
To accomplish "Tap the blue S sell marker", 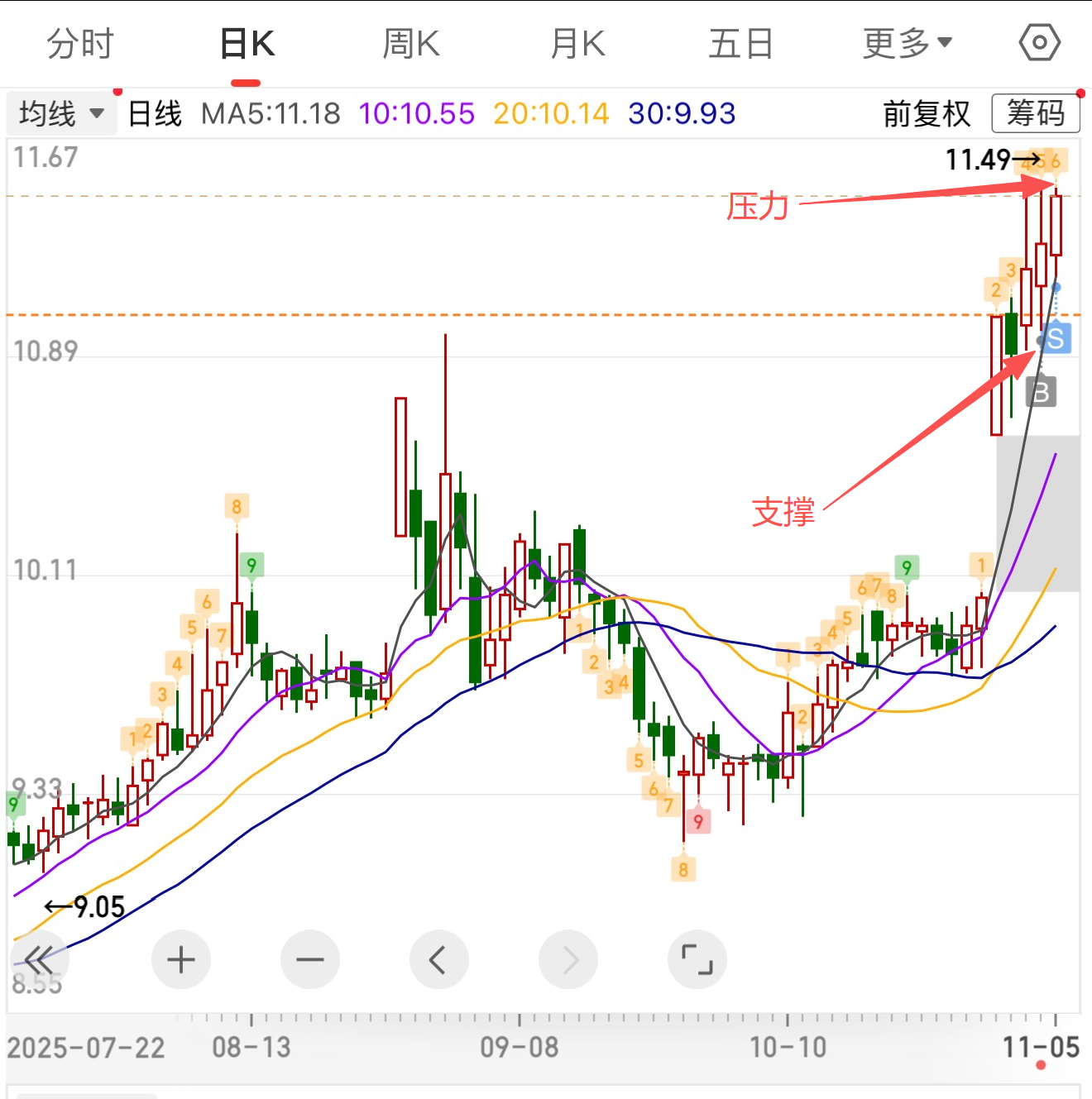I will [x=1056, y=339].
